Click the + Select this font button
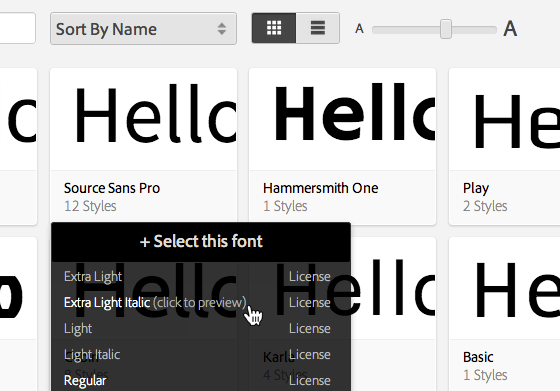This screenshot has height=391, width=560. tap(201, 242)
